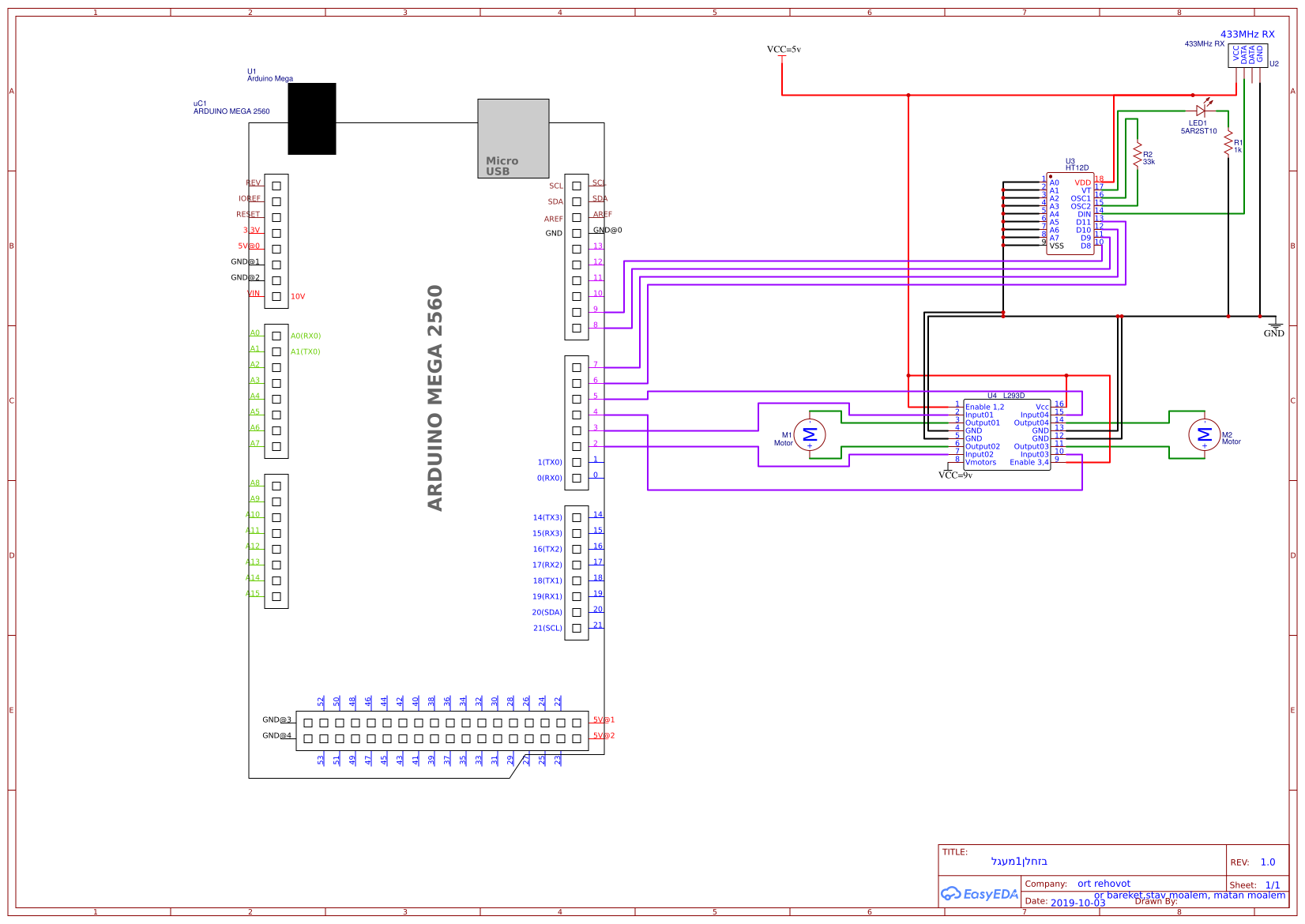
Task: Select pin A0(RX0) on the Arduino header
Action: pyautogui.click(x=306, y=335)
